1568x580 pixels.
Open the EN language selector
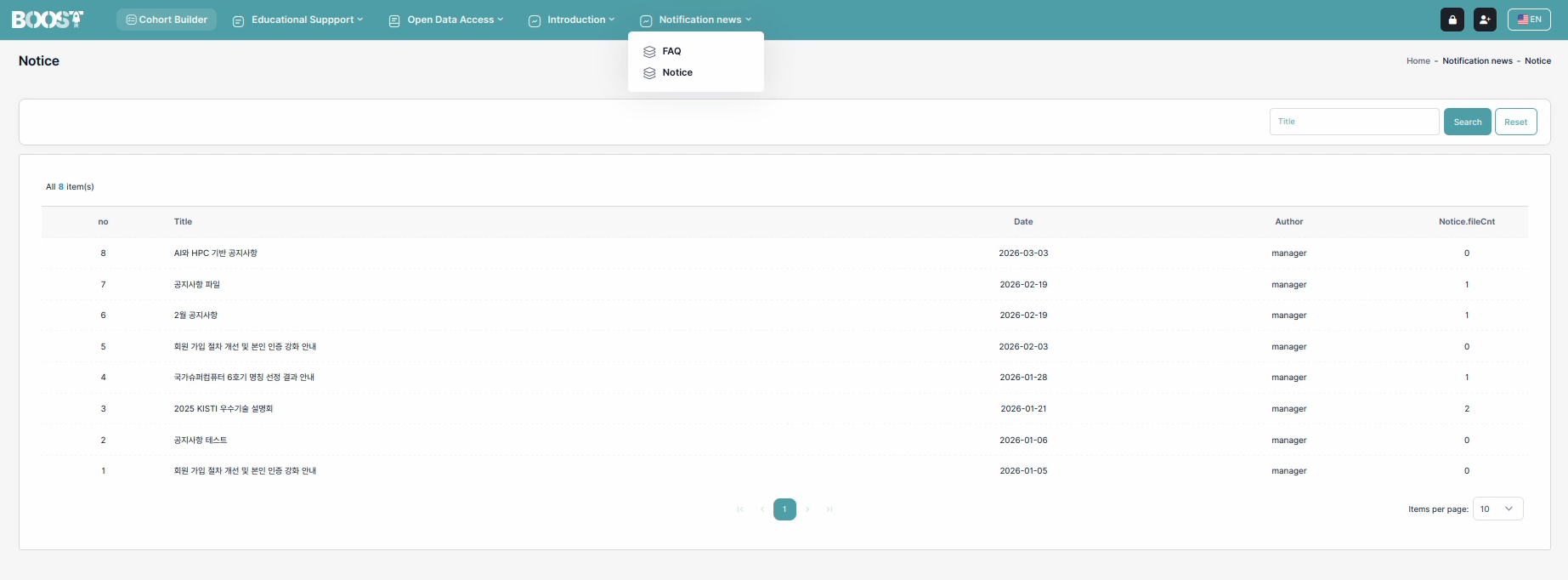[1529, 20]
